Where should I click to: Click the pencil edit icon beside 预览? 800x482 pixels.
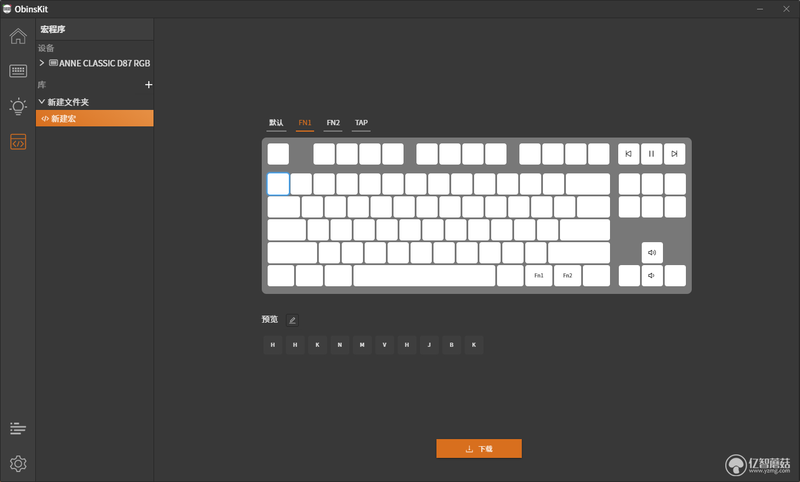tap(292, 320)
